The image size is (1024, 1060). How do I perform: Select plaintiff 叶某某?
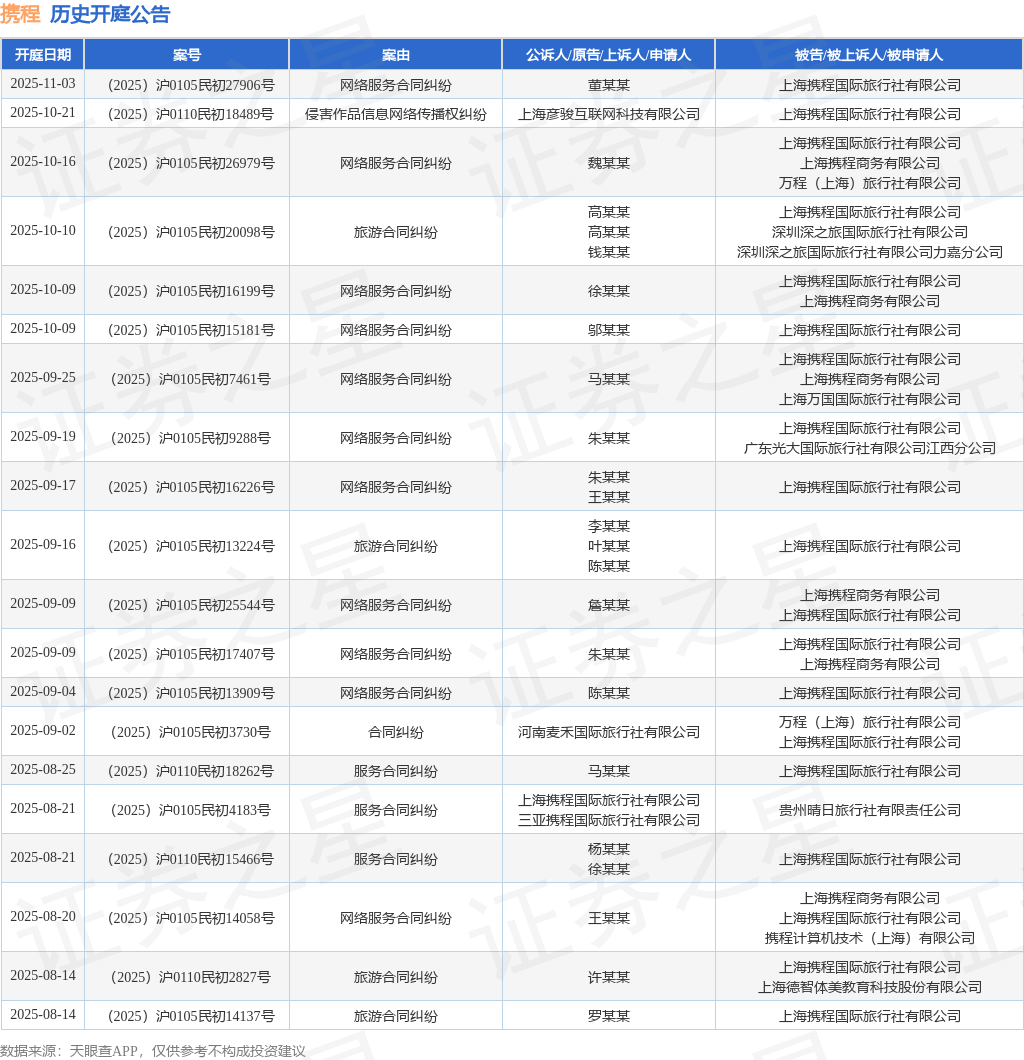tap(608, 546)
